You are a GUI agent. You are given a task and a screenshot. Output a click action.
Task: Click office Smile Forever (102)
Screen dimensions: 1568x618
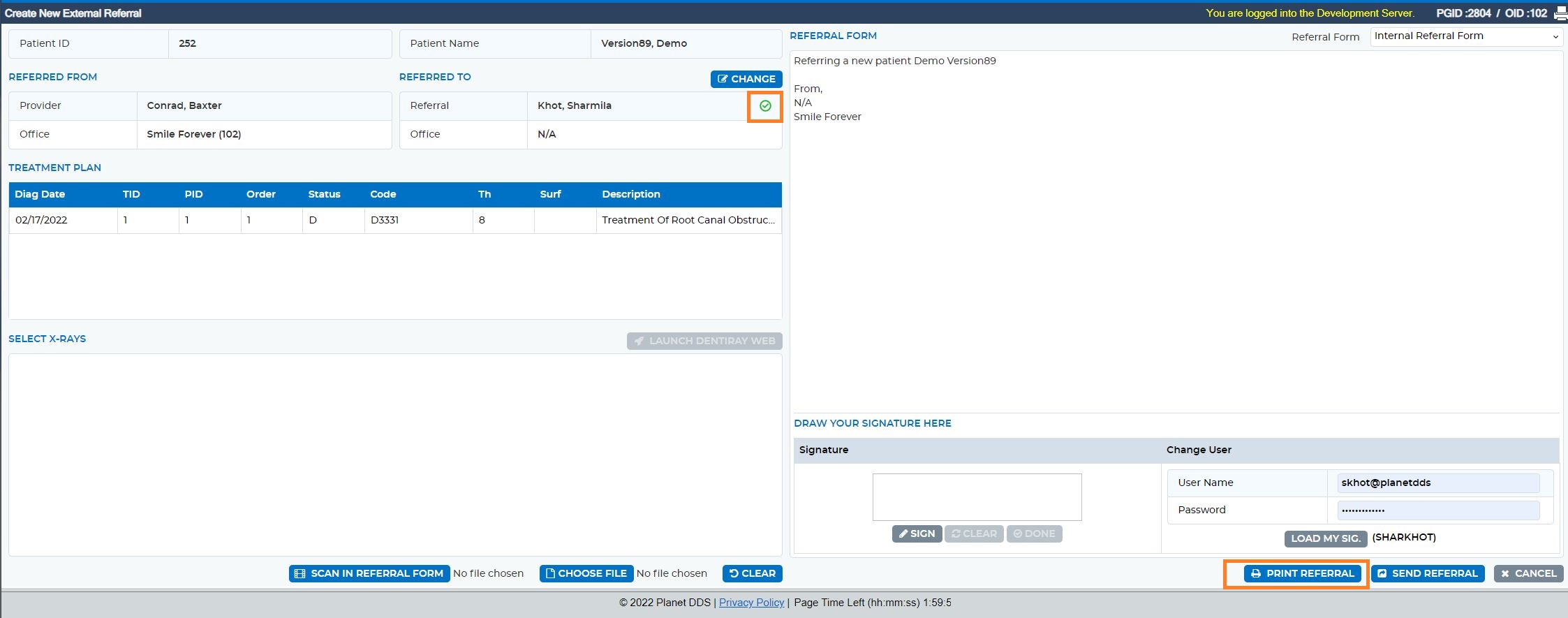pos(194,134)
